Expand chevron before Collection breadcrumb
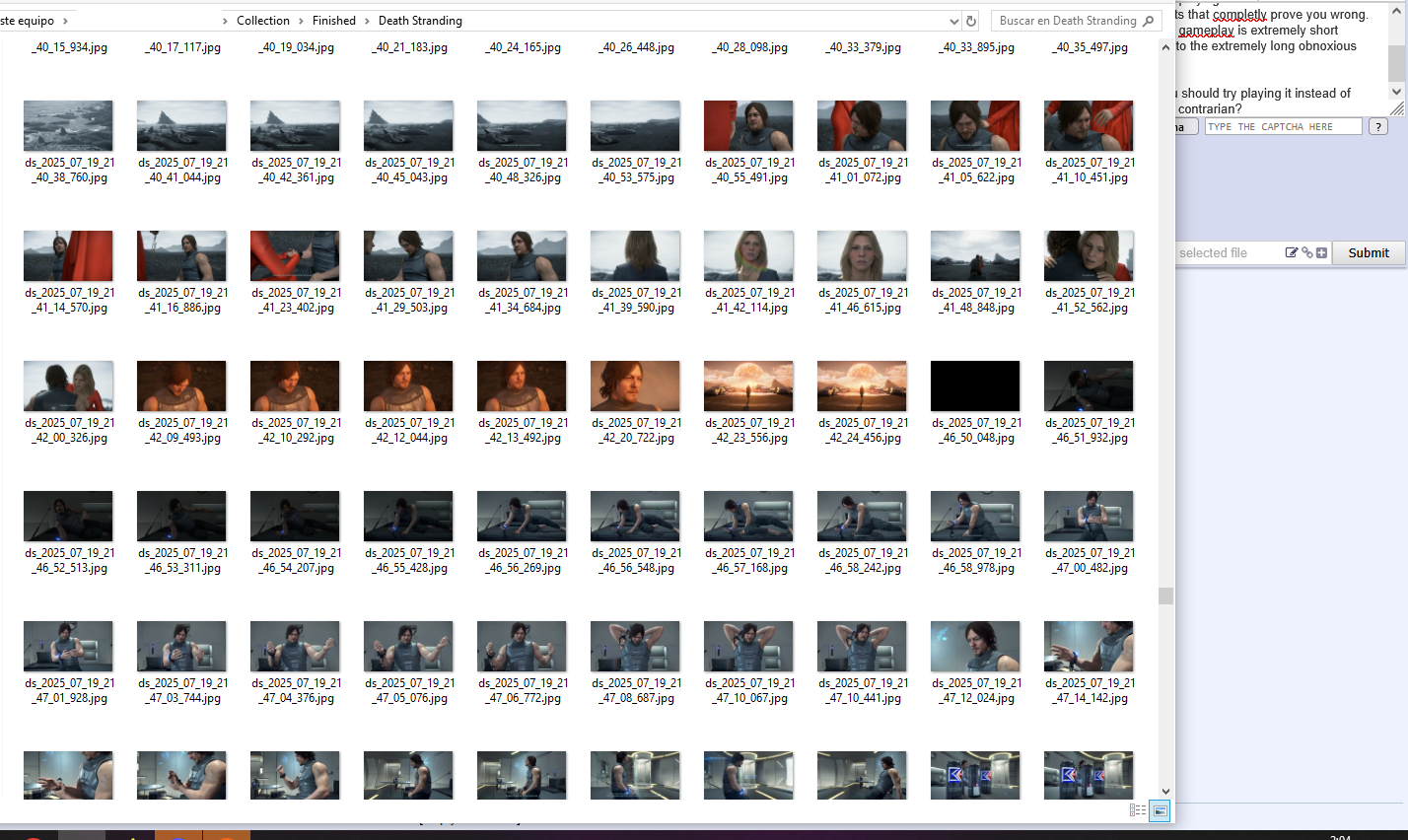Screen dimensions: 1408x840 coord(225,21)
